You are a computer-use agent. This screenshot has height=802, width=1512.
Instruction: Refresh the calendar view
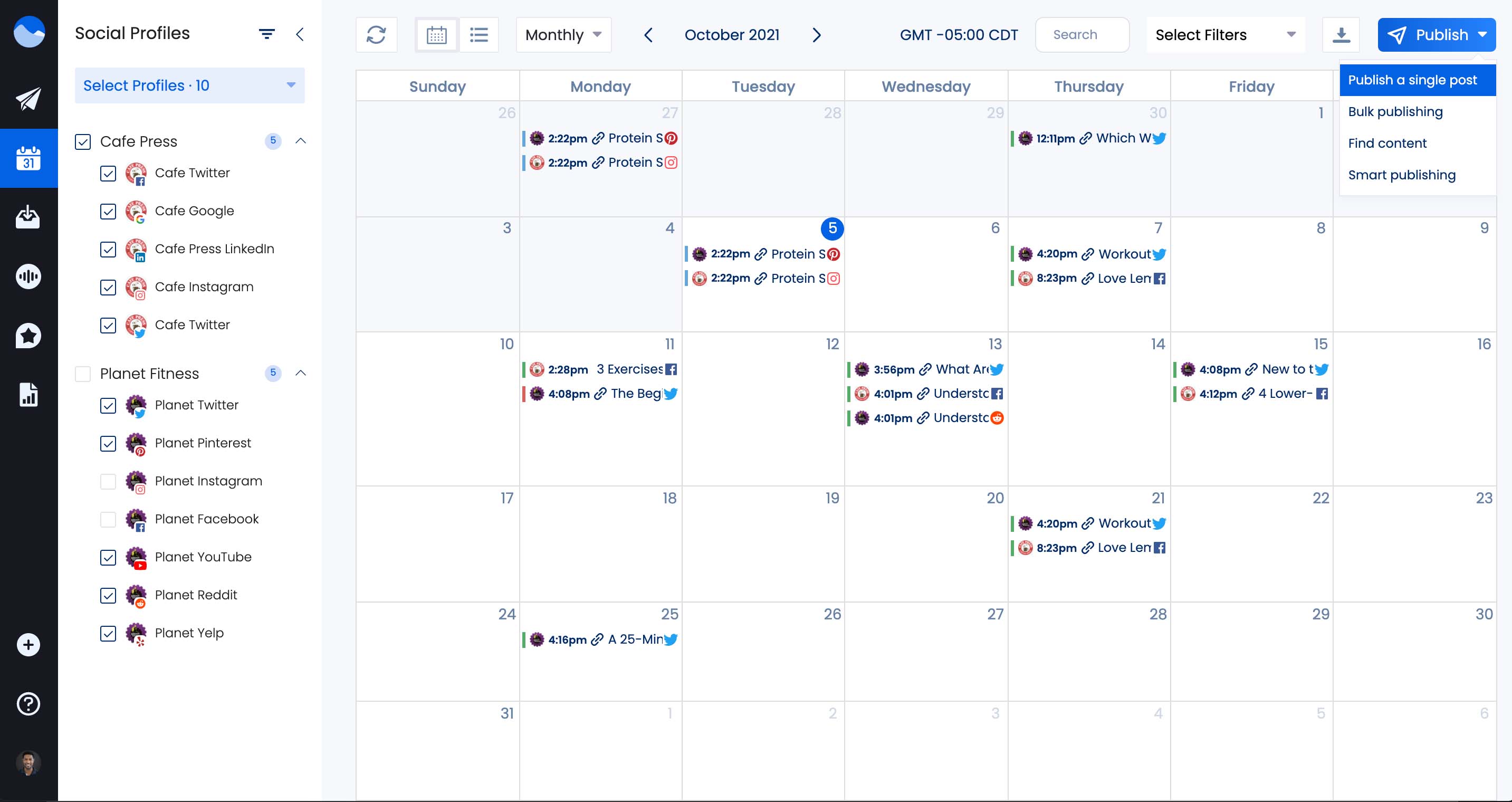pyautogui.click(x=376, y=35)
